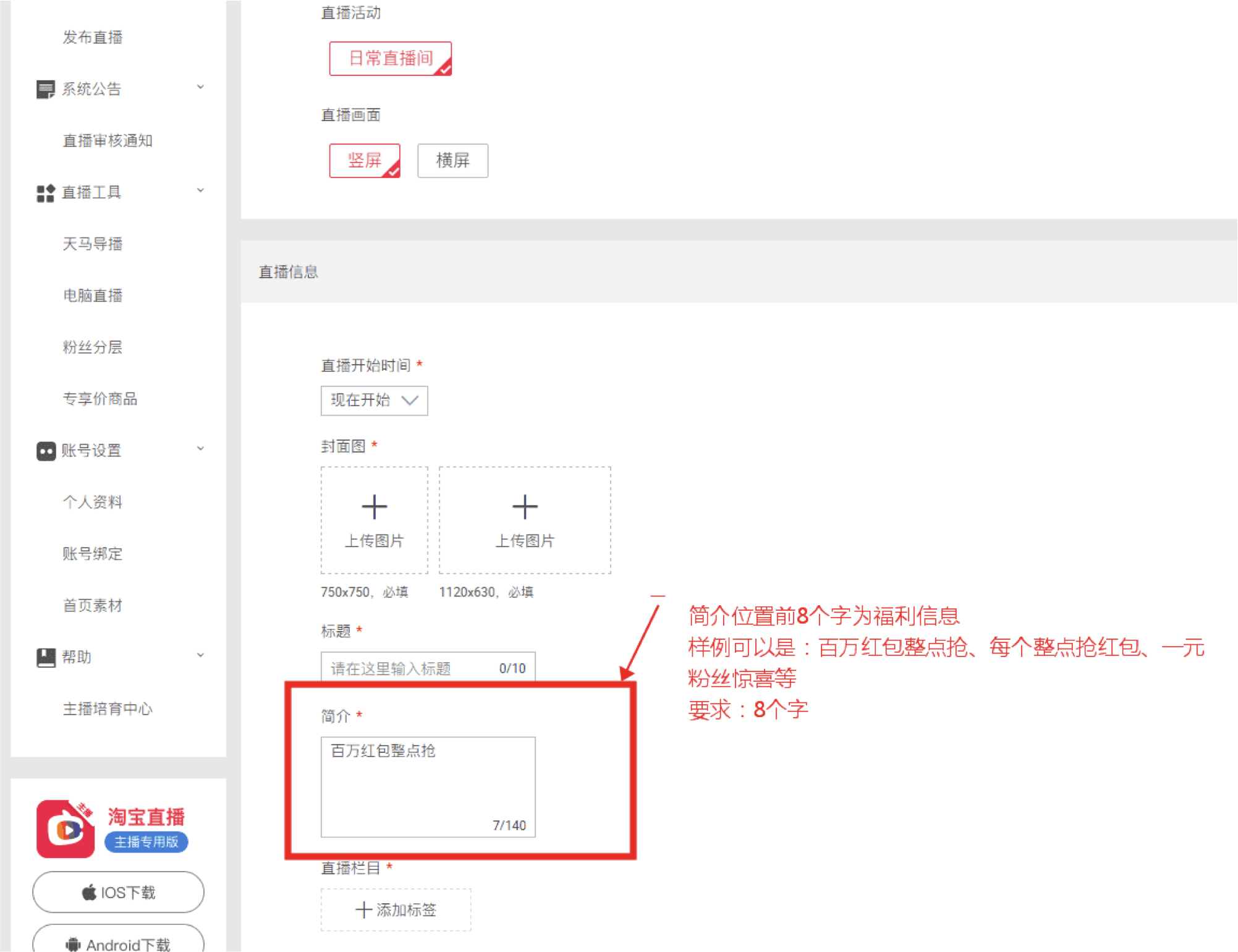Click the 直播信息 section heading
Image resolution: width=1238 pixels, height=952 pixels.
[x=288, y=272]
